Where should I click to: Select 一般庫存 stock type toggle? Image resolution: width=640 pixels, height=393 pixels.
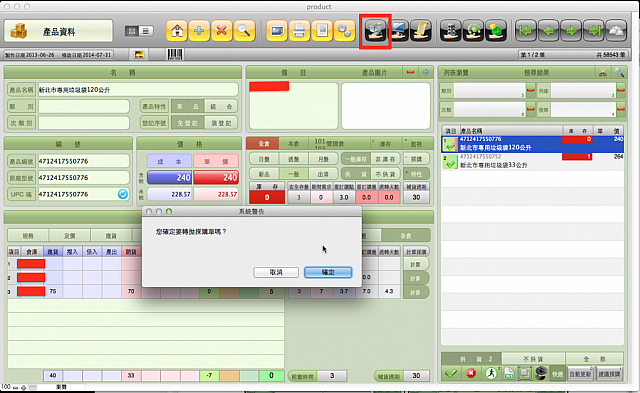(356, 159)
